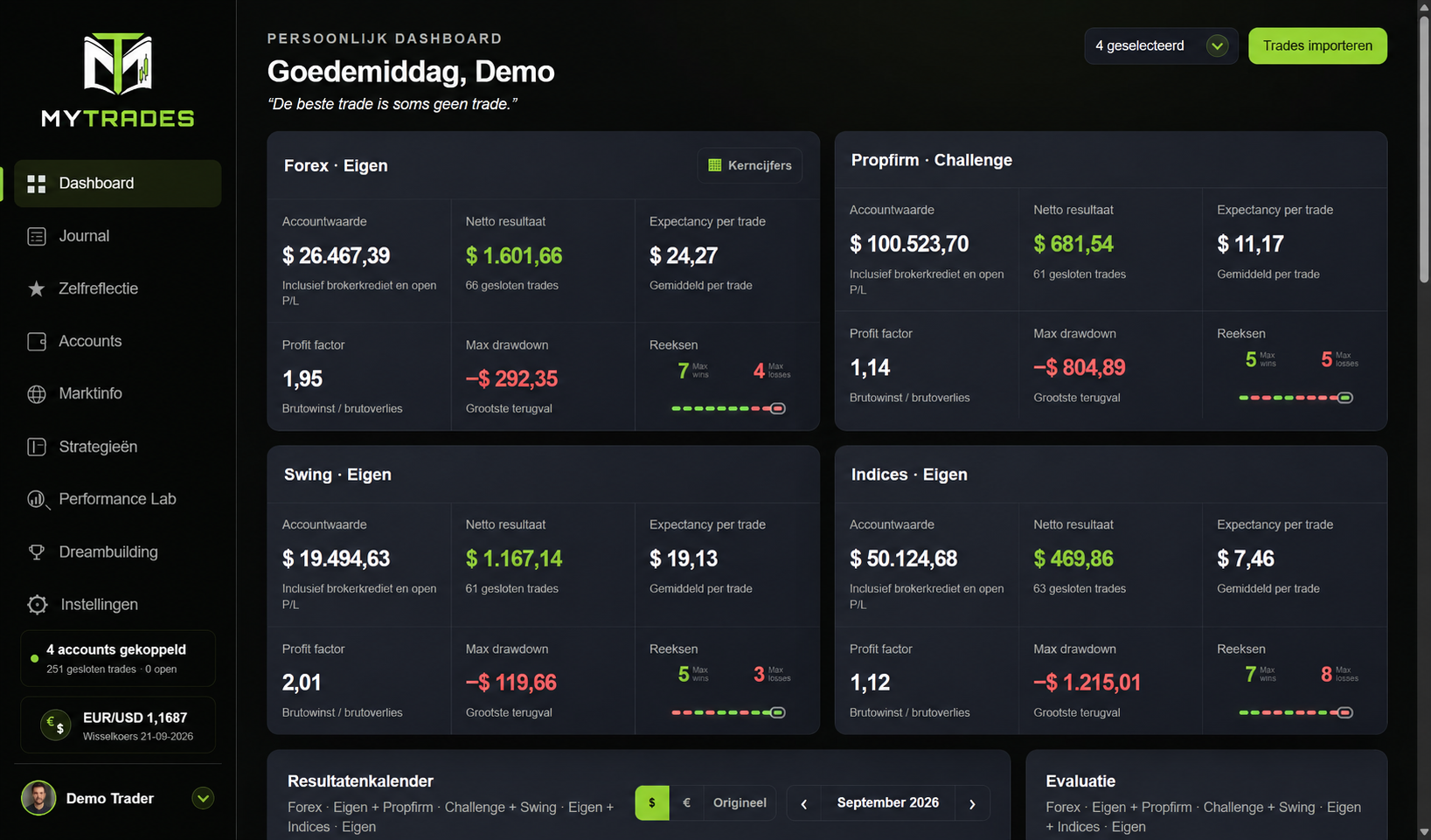Open the '4 geselecteerd' accounts dropdown
Viewport: 1431px width, 840px height.
(x=1161, y=45)
